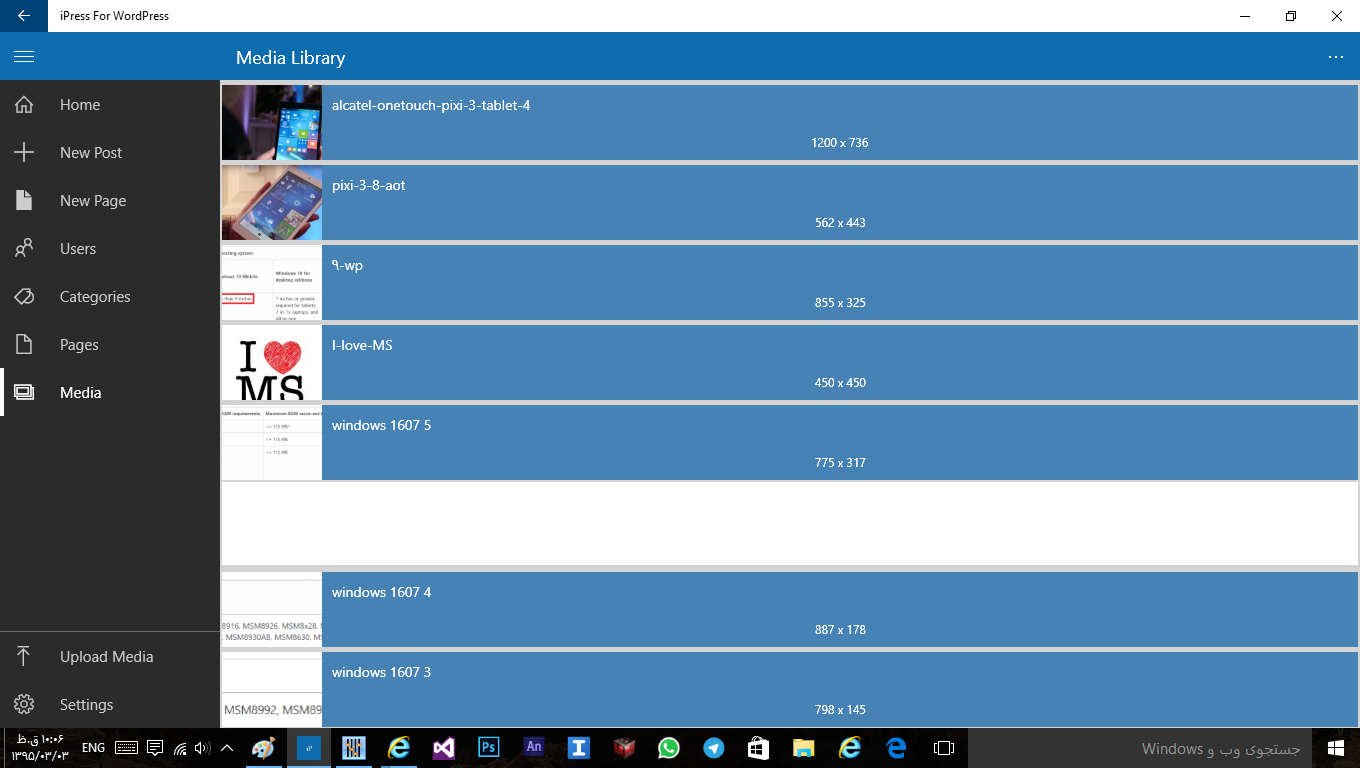Open the windows 1607 5 thumbnail
The image size is (1360, 768).
(272, 442)
